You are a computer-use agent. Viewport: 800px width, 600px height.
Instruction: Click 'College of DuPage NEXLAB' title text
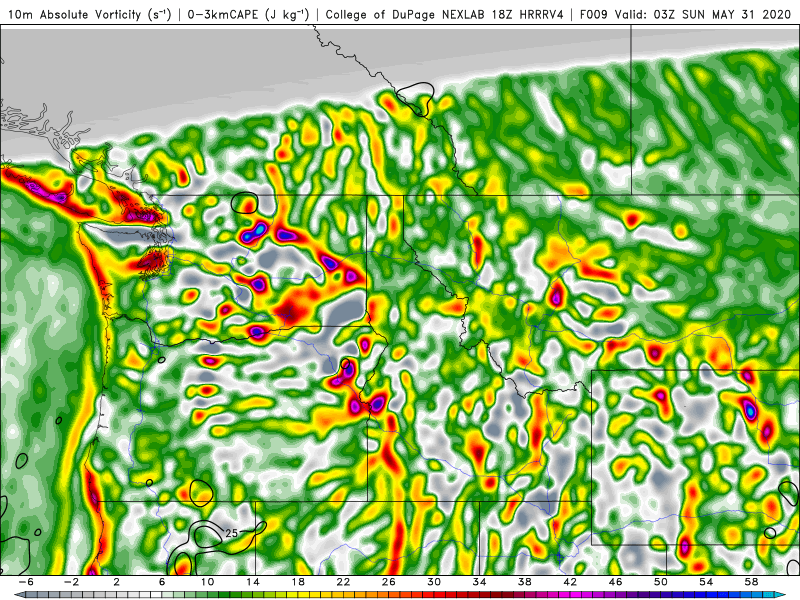[x=404, y=14]
